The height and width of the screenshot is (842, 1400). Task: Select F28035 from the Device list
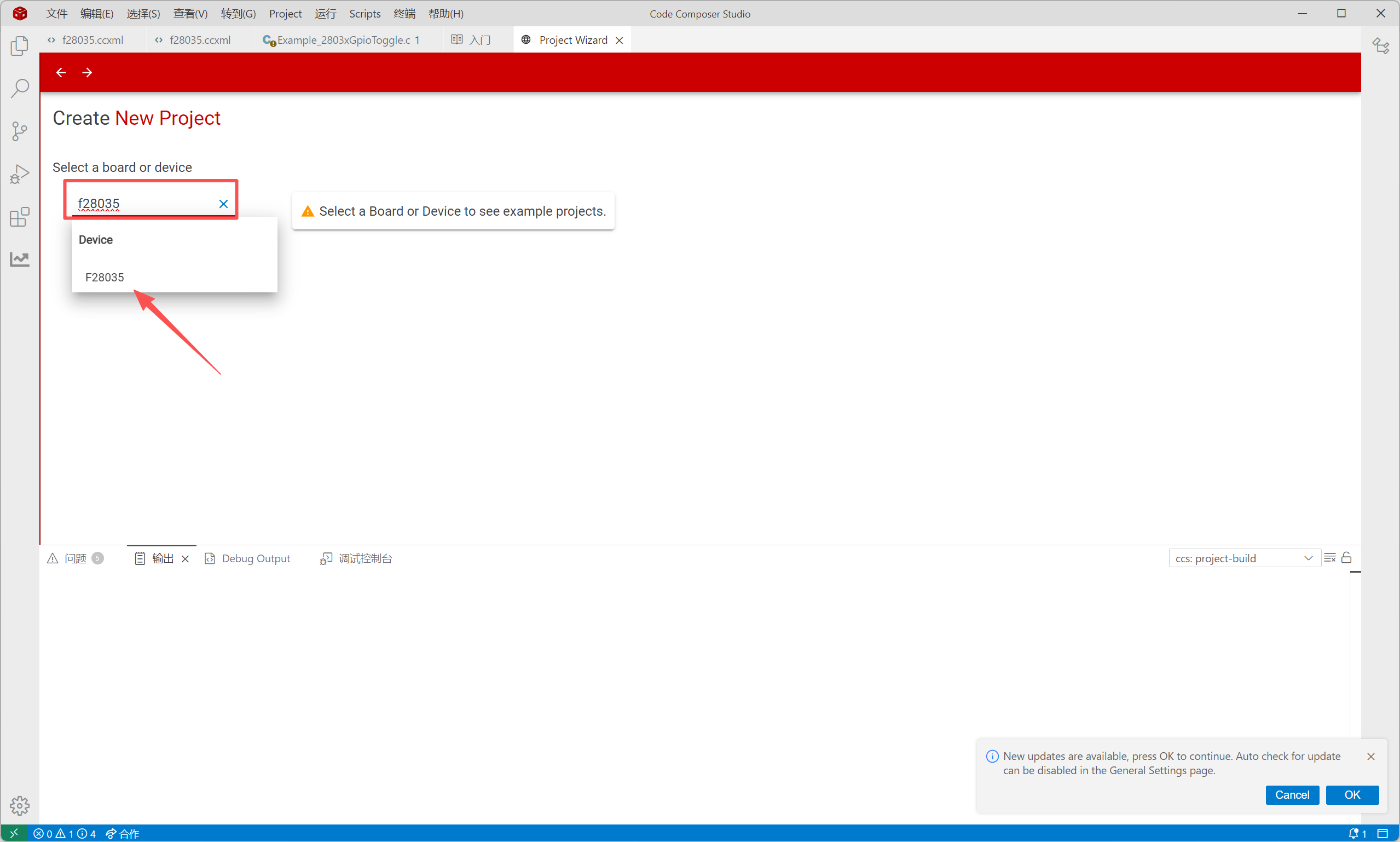(105, 278)
